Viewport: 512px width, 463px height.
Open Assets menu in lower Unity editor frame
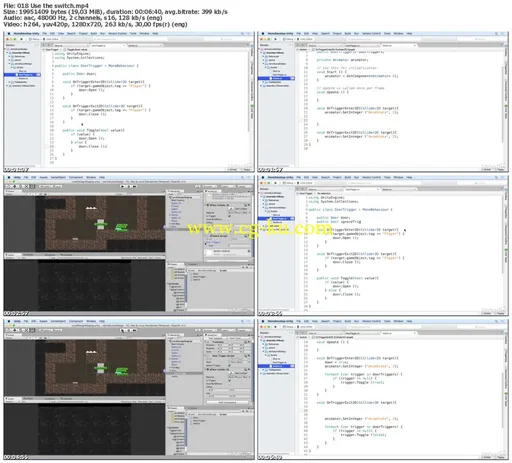pos(43,321)
